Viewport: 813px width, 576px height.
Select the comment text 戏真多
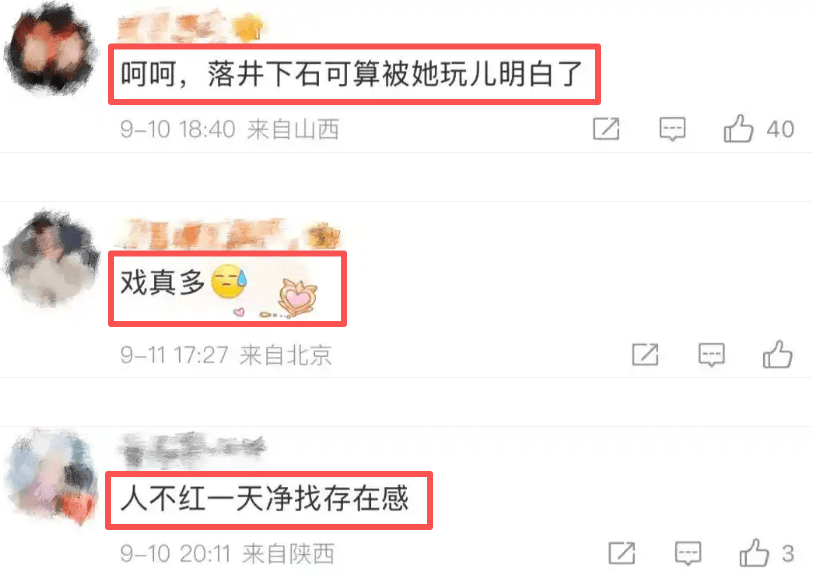point(162,283)
